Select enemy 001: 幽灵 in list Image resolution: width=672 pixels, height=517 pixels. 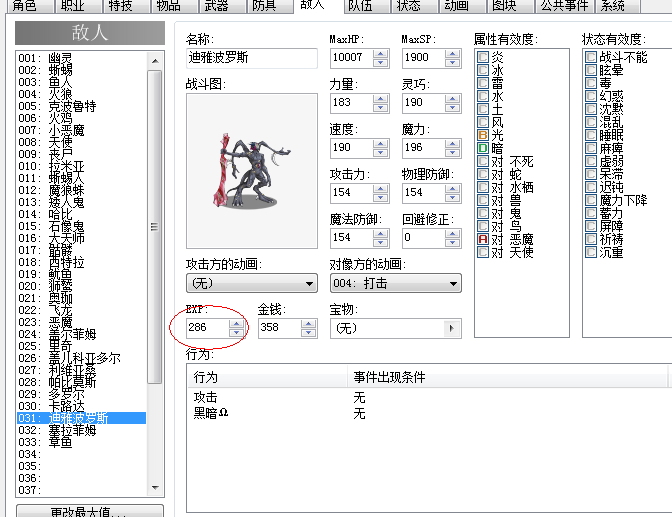(81, 58)
